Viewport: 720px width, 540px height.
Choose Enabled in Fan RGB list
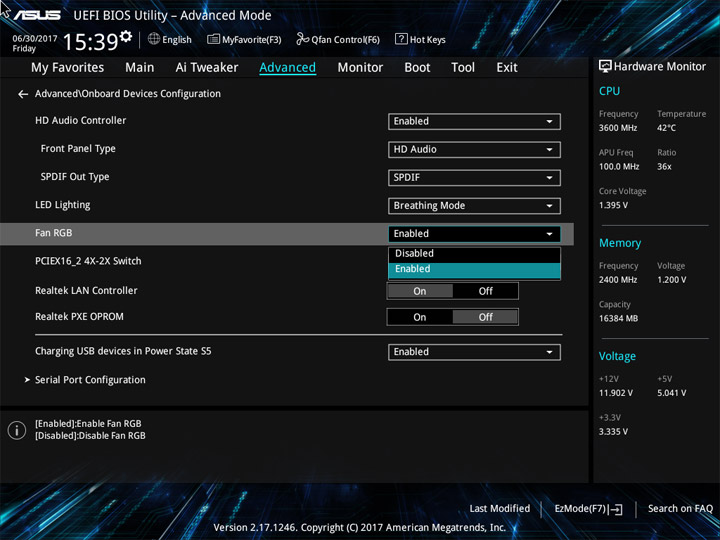point(474,270)
